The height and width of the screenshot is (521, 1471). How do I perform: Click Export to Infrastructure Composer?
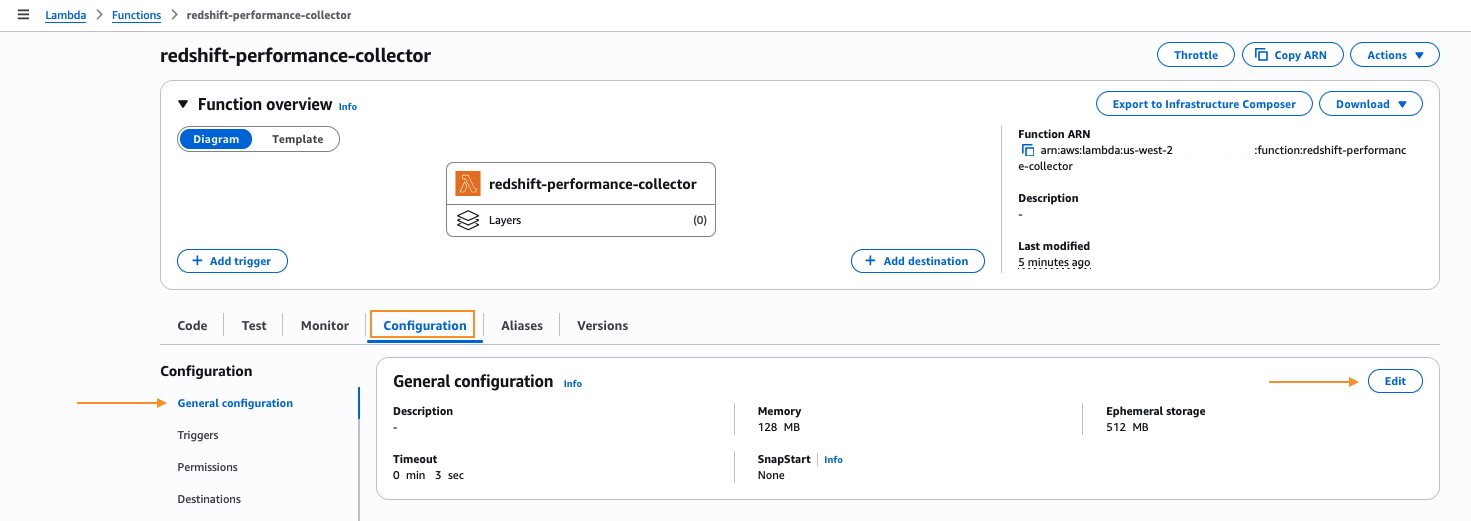(x=1204, y=104)
